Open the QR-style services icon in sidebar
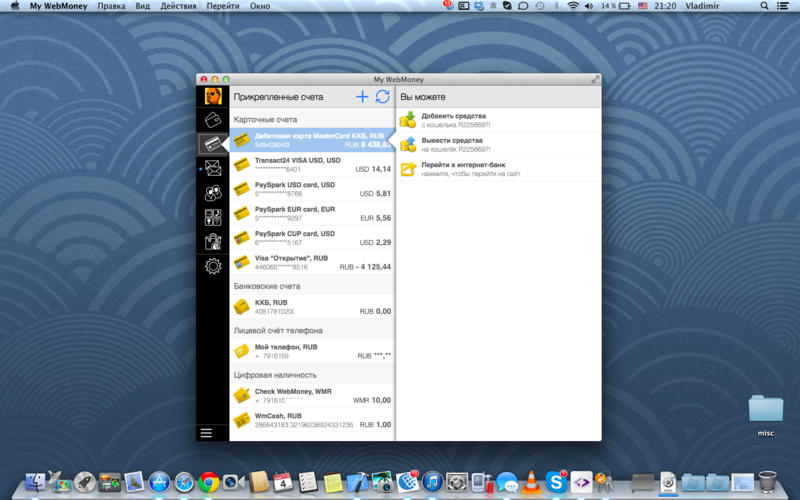The height and width of the screenshot is (500, 800). pos(213,217)
